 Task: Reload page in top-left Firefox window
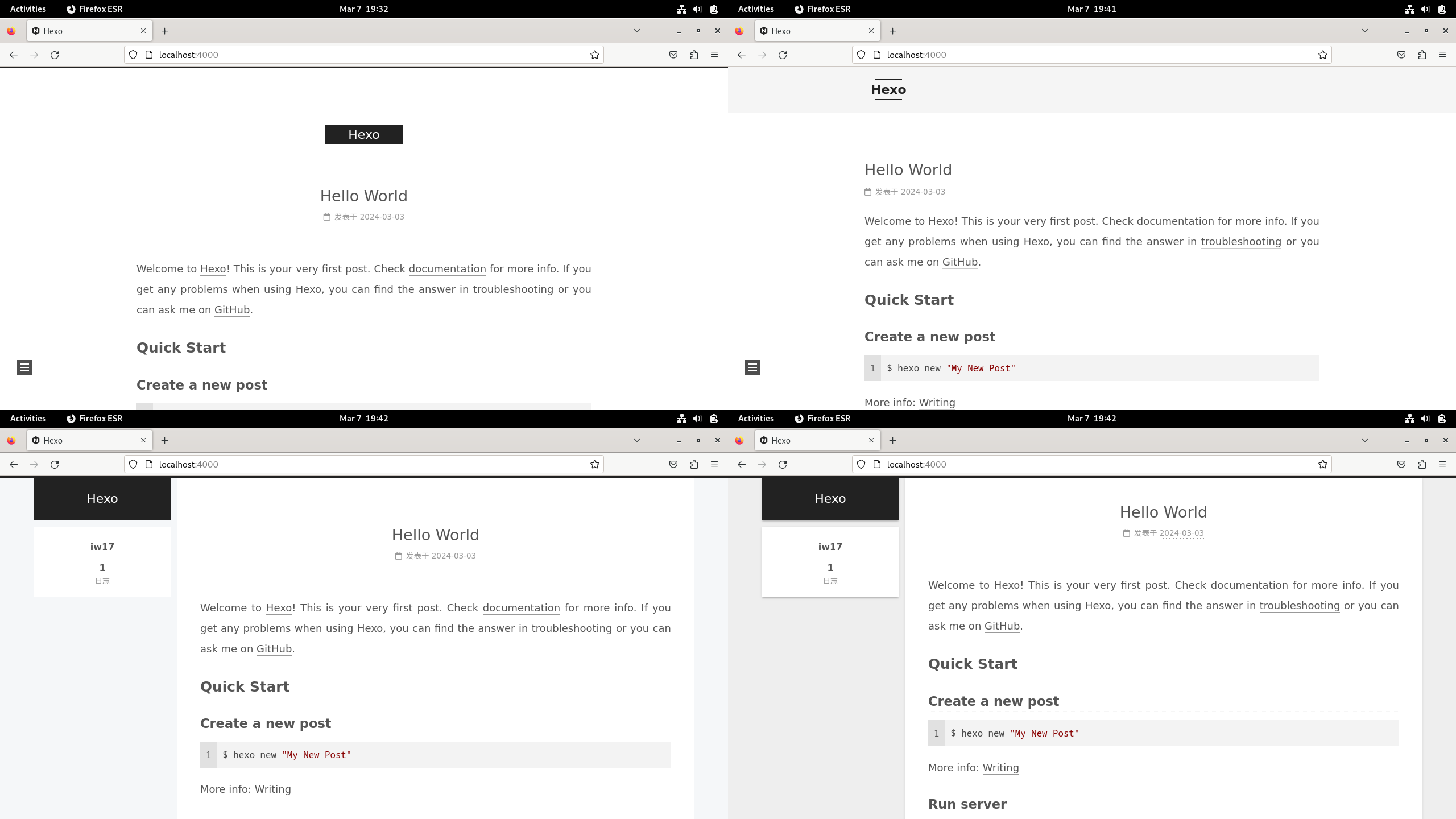pos(55,55)
